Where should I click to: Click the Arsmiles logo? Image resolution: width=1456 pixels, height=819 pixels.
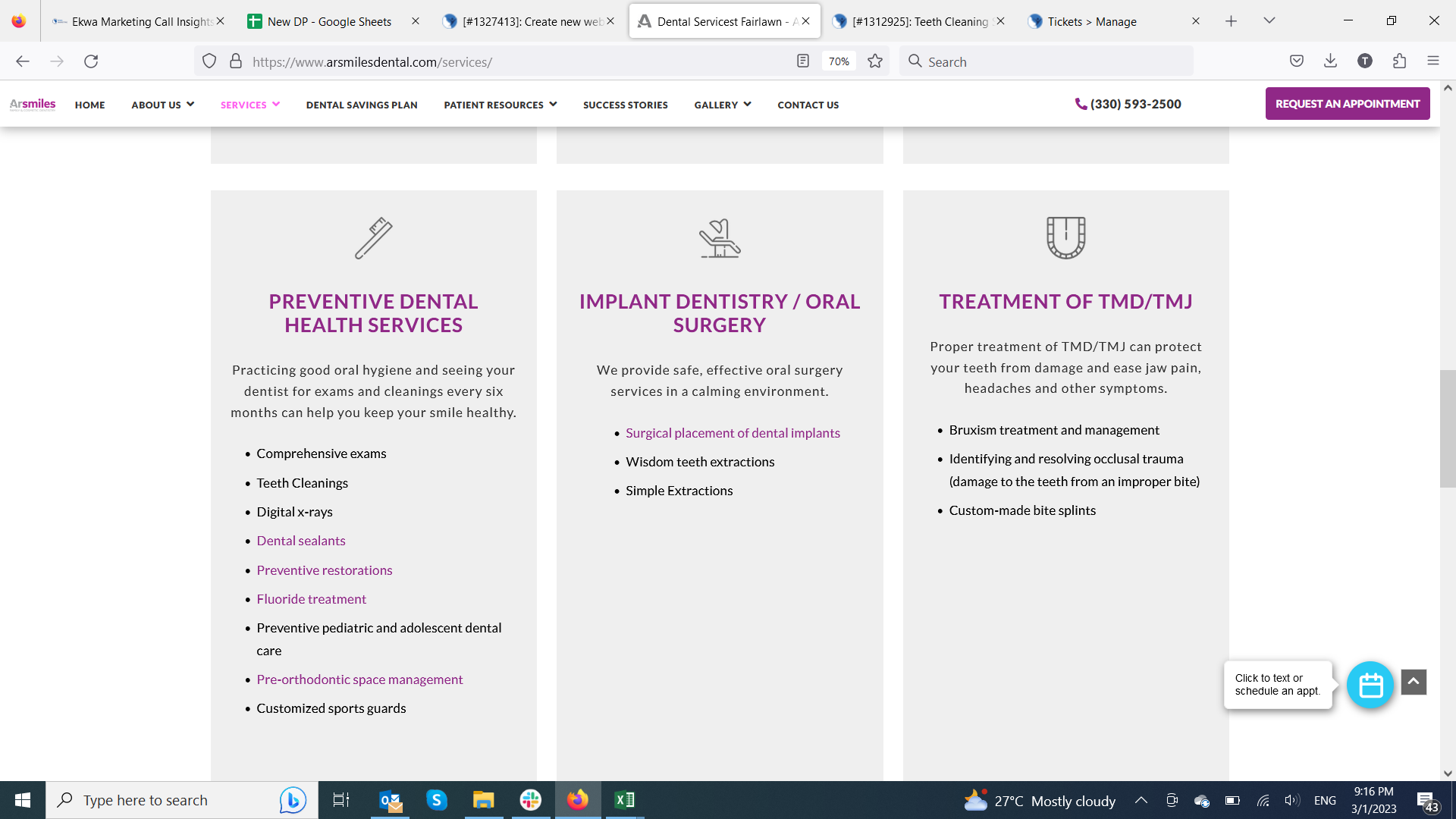pyautogui.click(x=33, y=104)
